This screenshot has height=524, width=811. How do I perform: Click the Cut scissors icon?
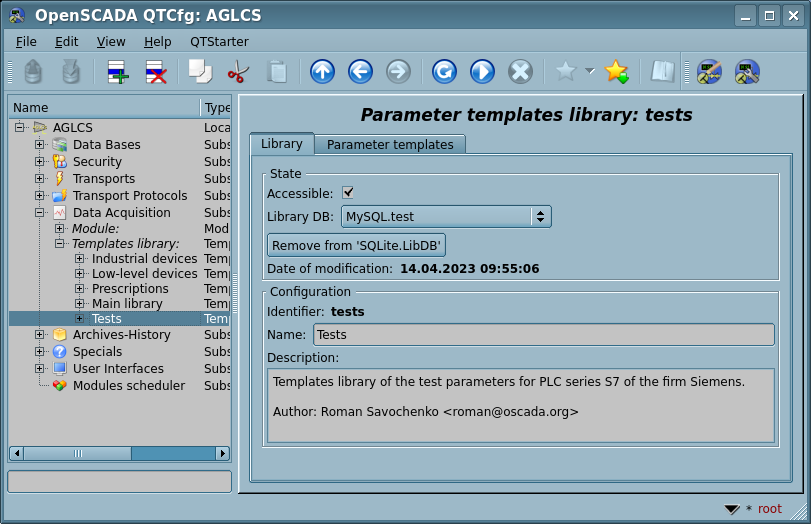coord(238,72)
